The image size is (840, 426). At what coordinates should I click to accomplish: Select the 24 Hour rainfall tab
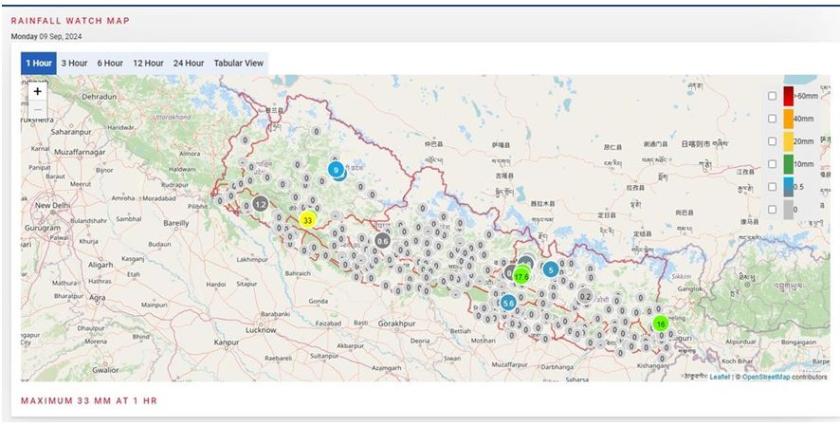188,63
